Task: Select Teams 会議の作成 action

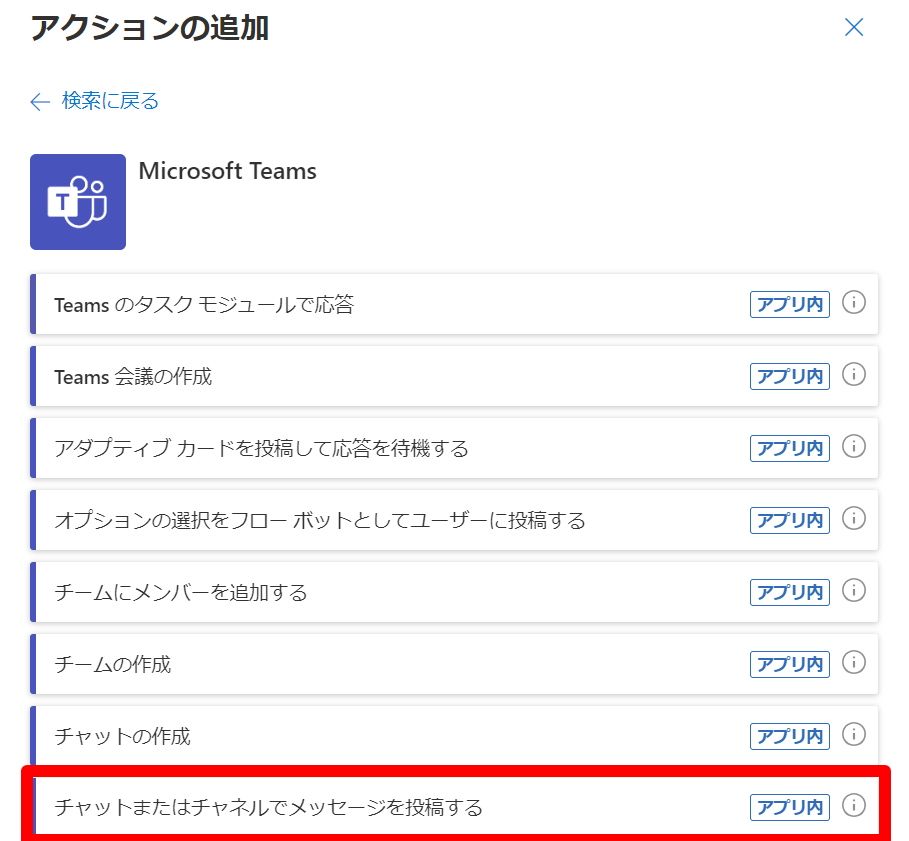Action: pos(133,377)
